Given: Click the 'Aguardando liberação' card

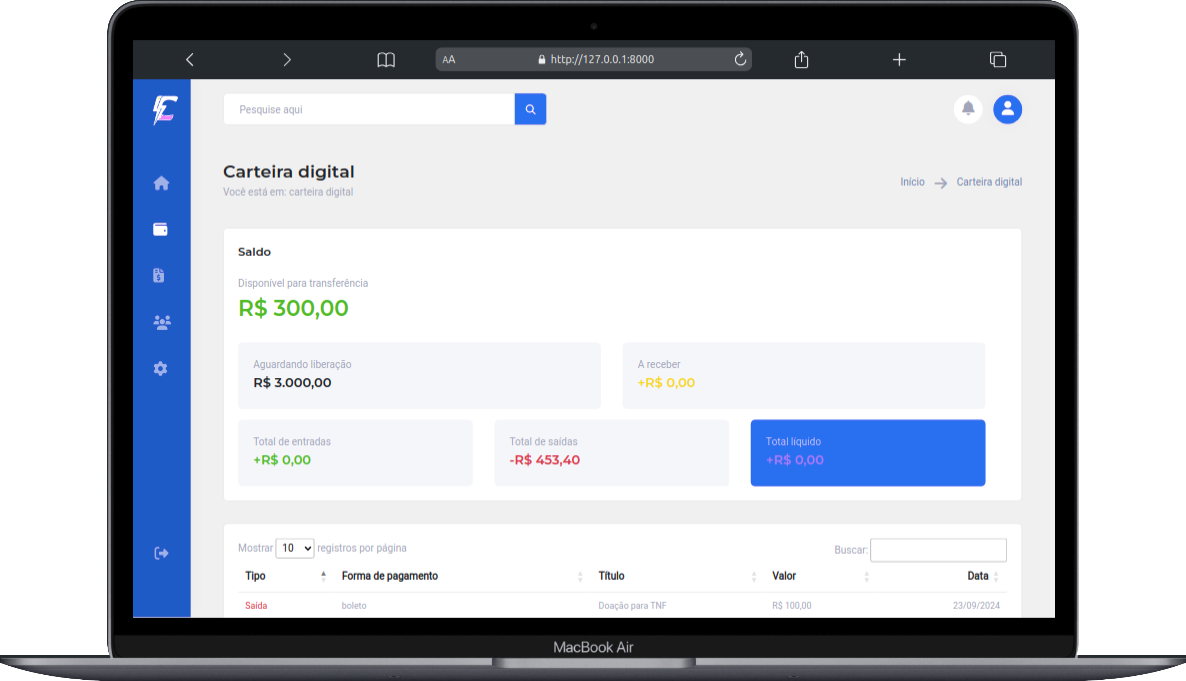Looking at the screenshot, I should click(419, 375).
